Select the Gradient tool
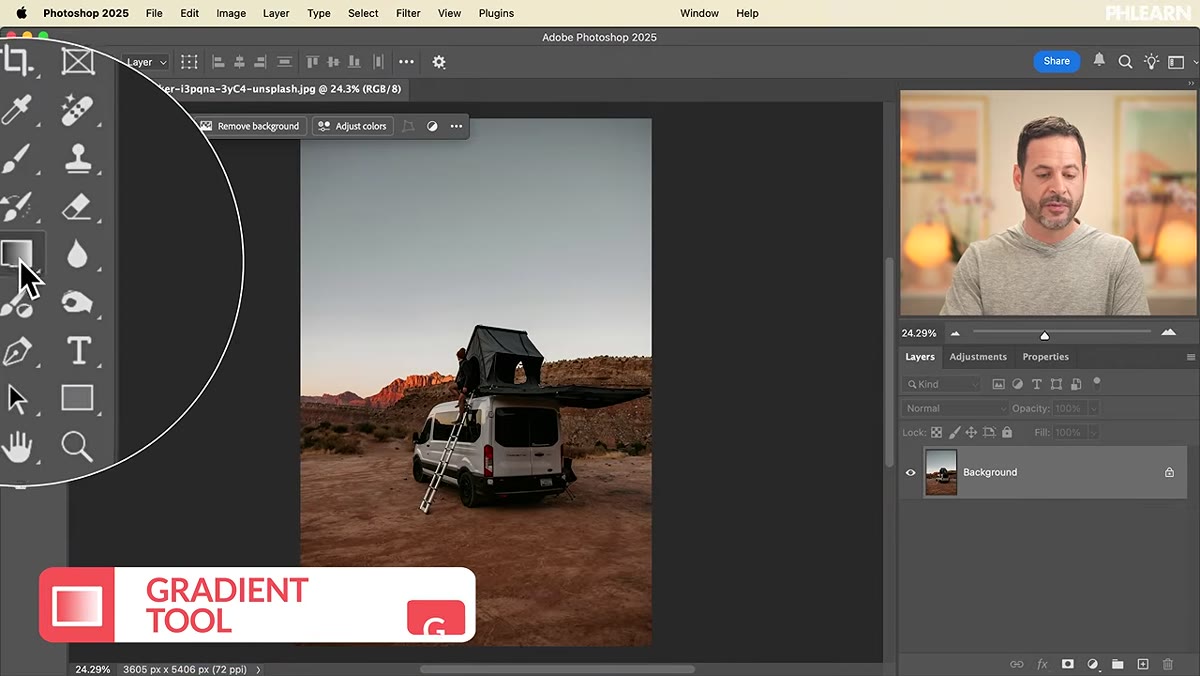 coord(18,253)
